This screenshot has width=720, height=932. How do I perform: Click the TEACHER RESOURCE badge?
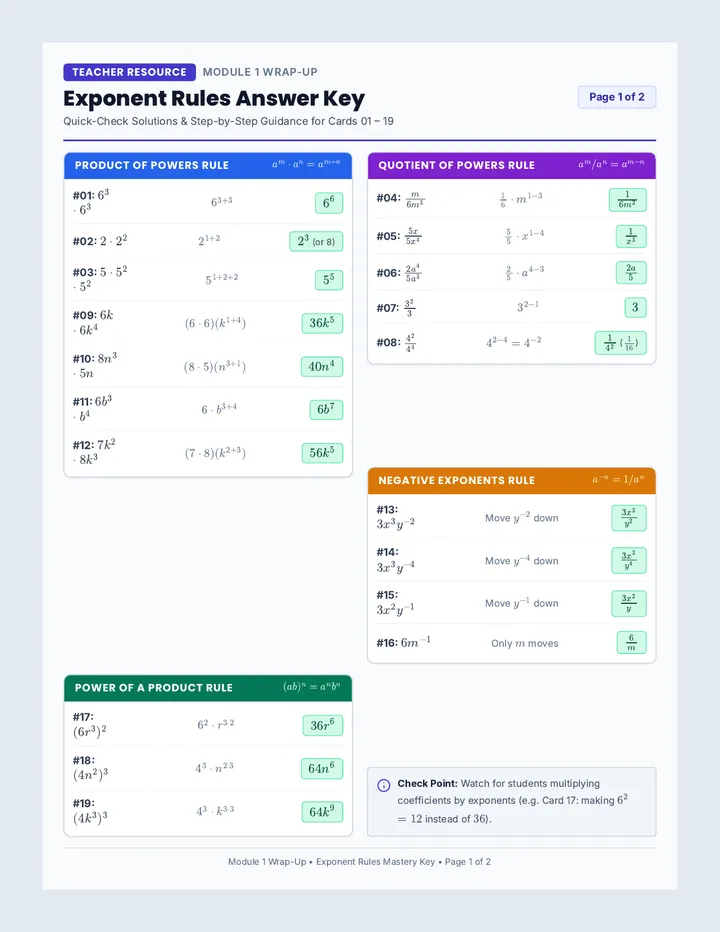pos(130,72)
